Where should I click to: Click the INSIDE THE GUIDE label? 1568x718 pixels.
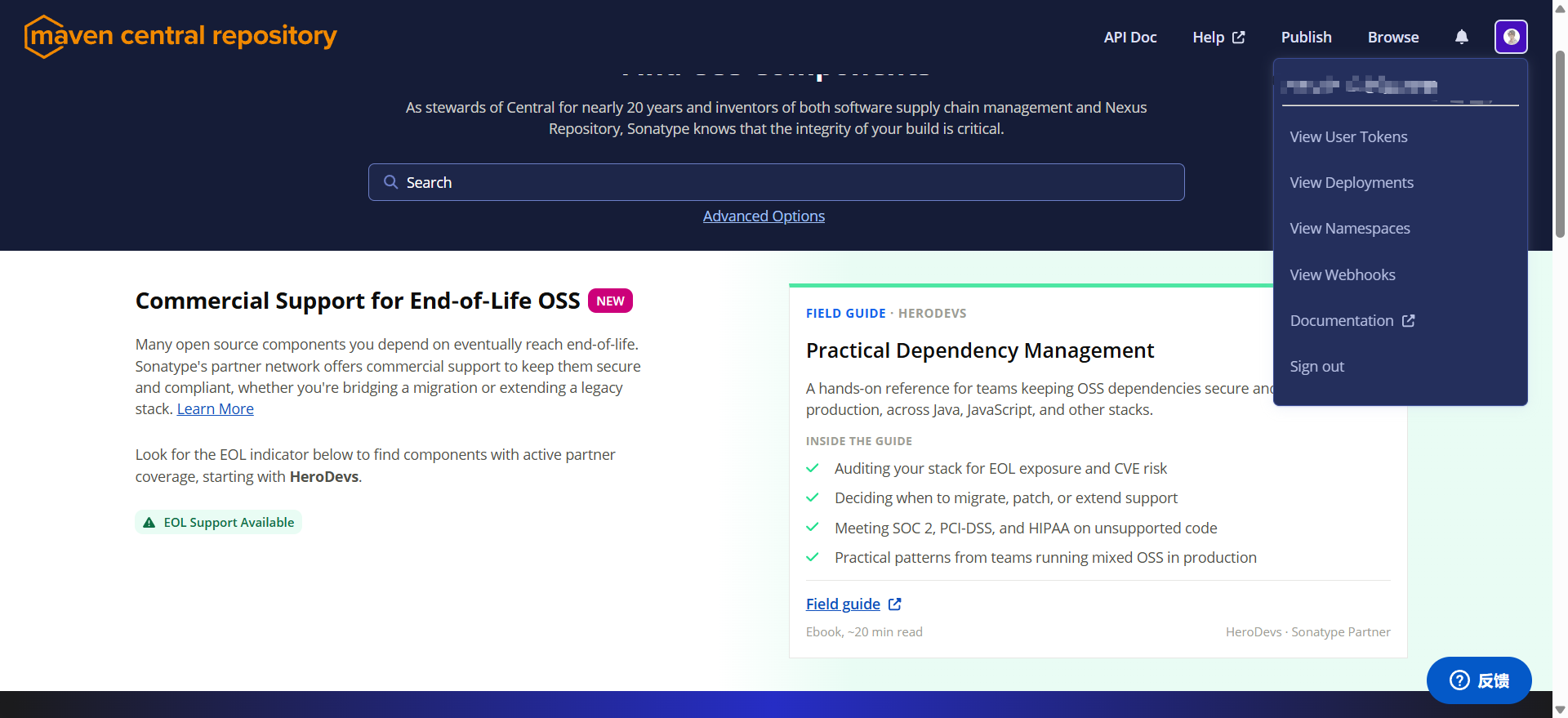coord(859,441)
